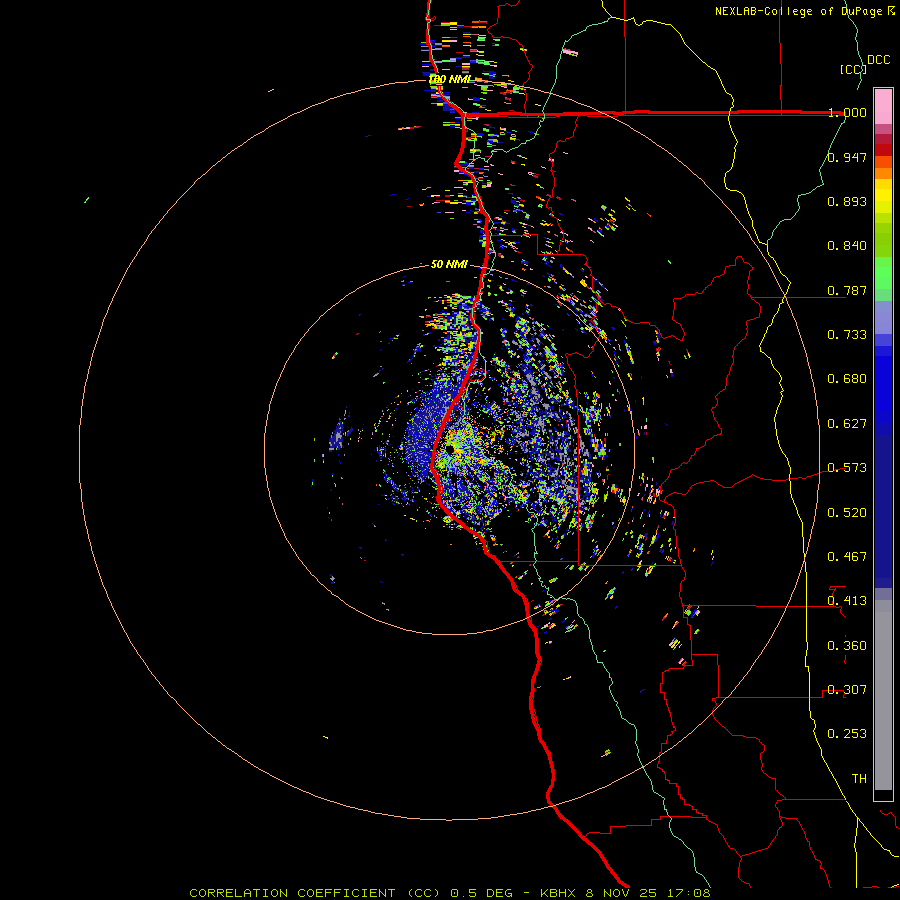Click the 0.467 legend value
Image resolution: width=900 pixels, height=900 pixels.
pos(847,557)
